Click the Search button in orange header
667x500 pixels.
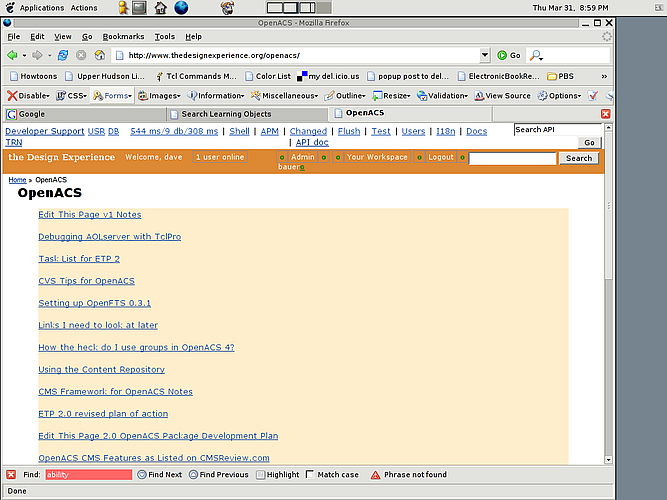pyautogui.click(x=578, y=158)
